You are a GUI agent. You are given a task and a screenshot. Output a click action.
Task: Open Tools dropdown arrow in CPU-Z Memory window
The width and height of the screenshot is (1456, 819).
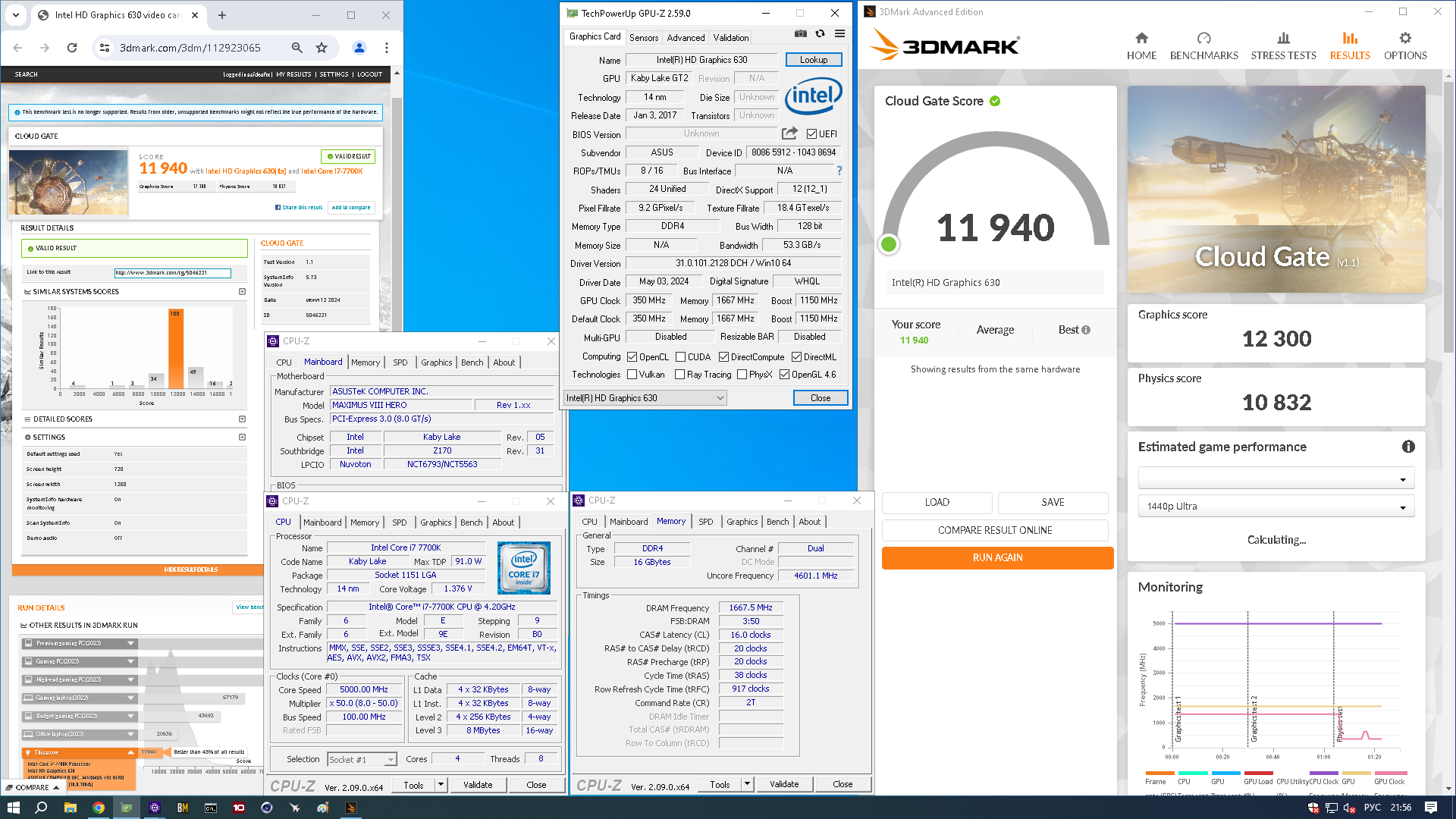[747, 784]
